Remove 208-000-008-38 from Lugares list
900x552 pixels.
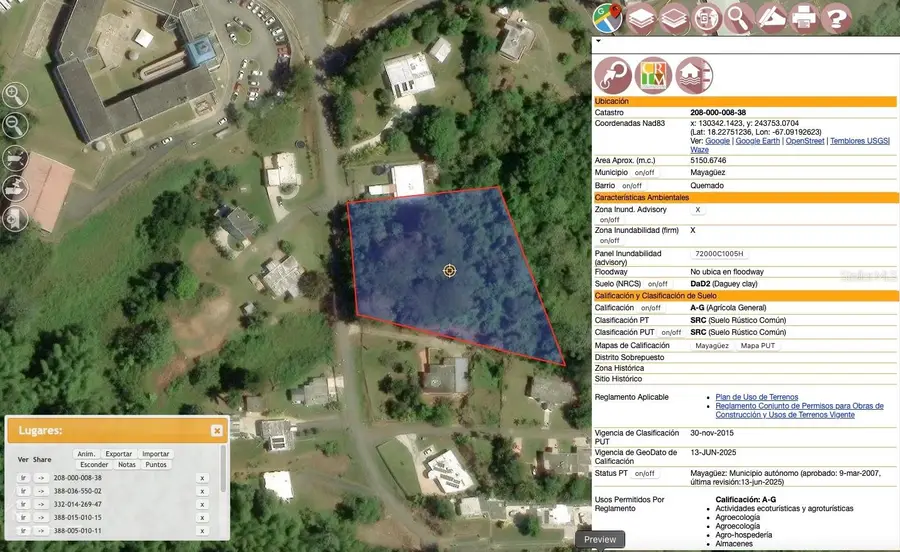point(202,478)
